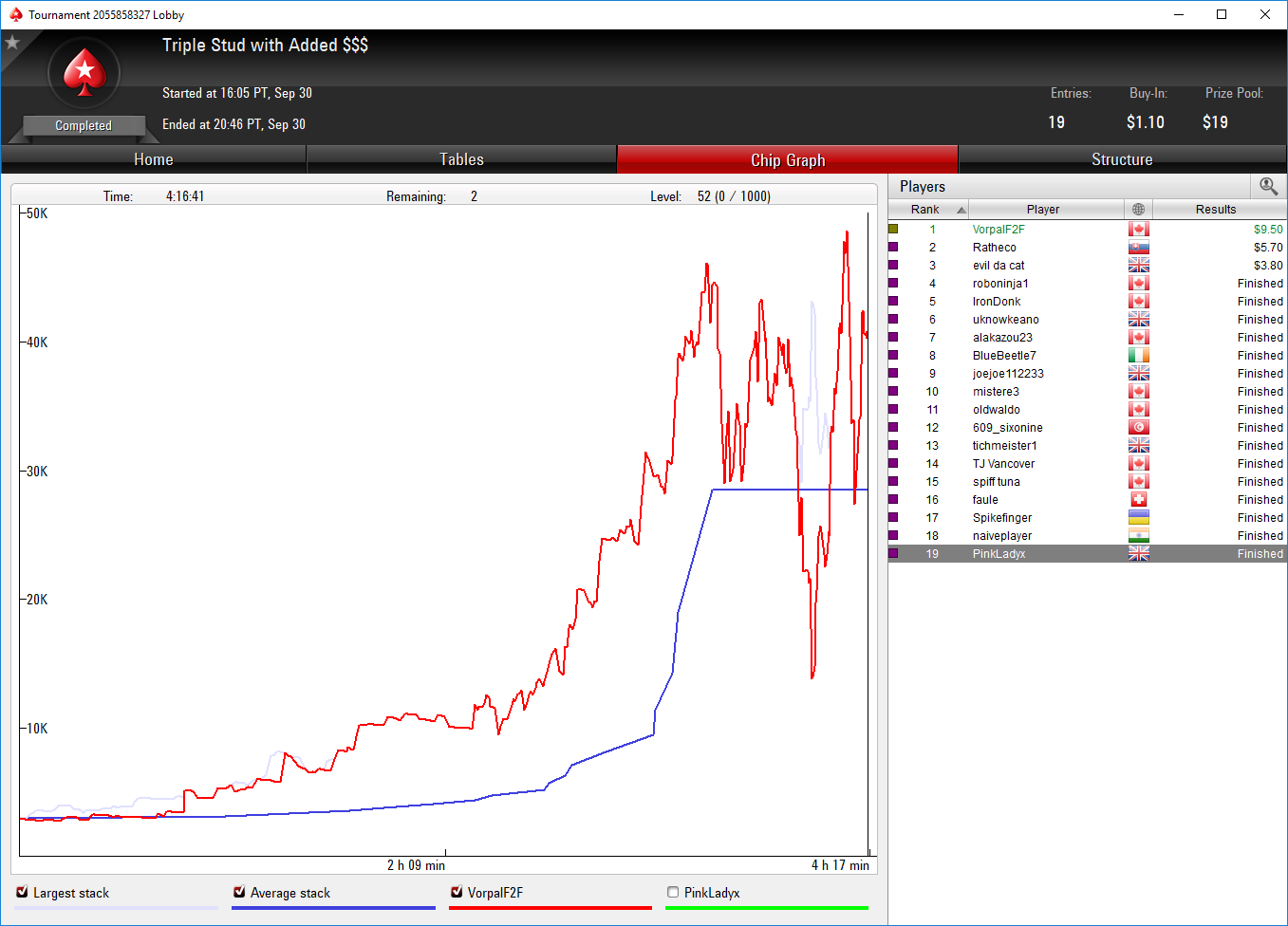Maximize the Tournament Lobby window
The image size is (1288, 926).
pyautogui.click(x=1222, y=14)
